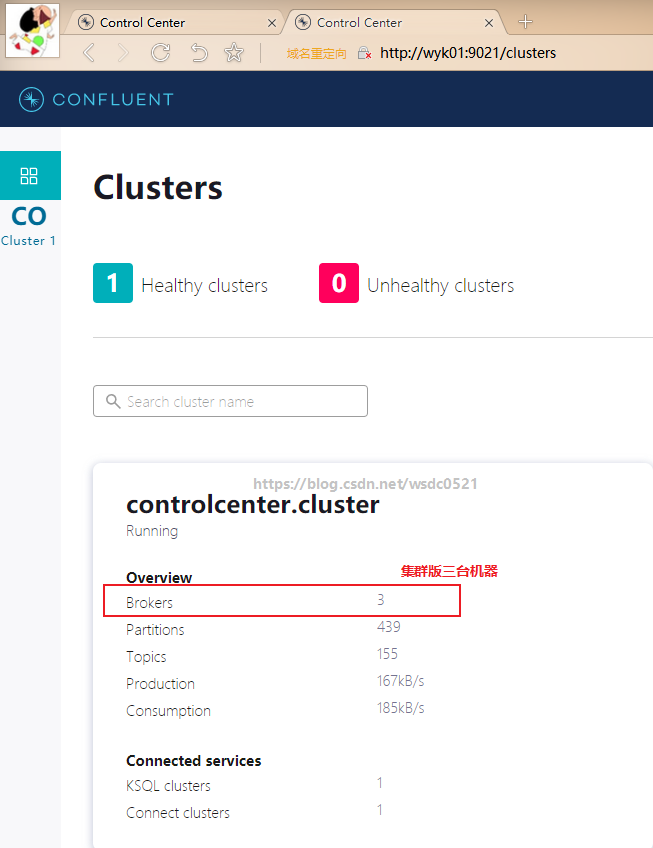Click the KSQL clusters entry
Screen dimensions: 653x848
[168, 786]
